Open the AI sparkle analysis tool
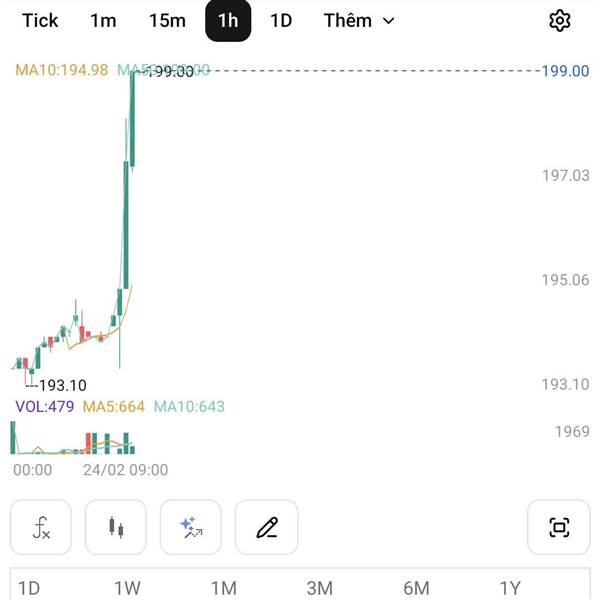Screen dimensions: 600x600 (191, 527)
